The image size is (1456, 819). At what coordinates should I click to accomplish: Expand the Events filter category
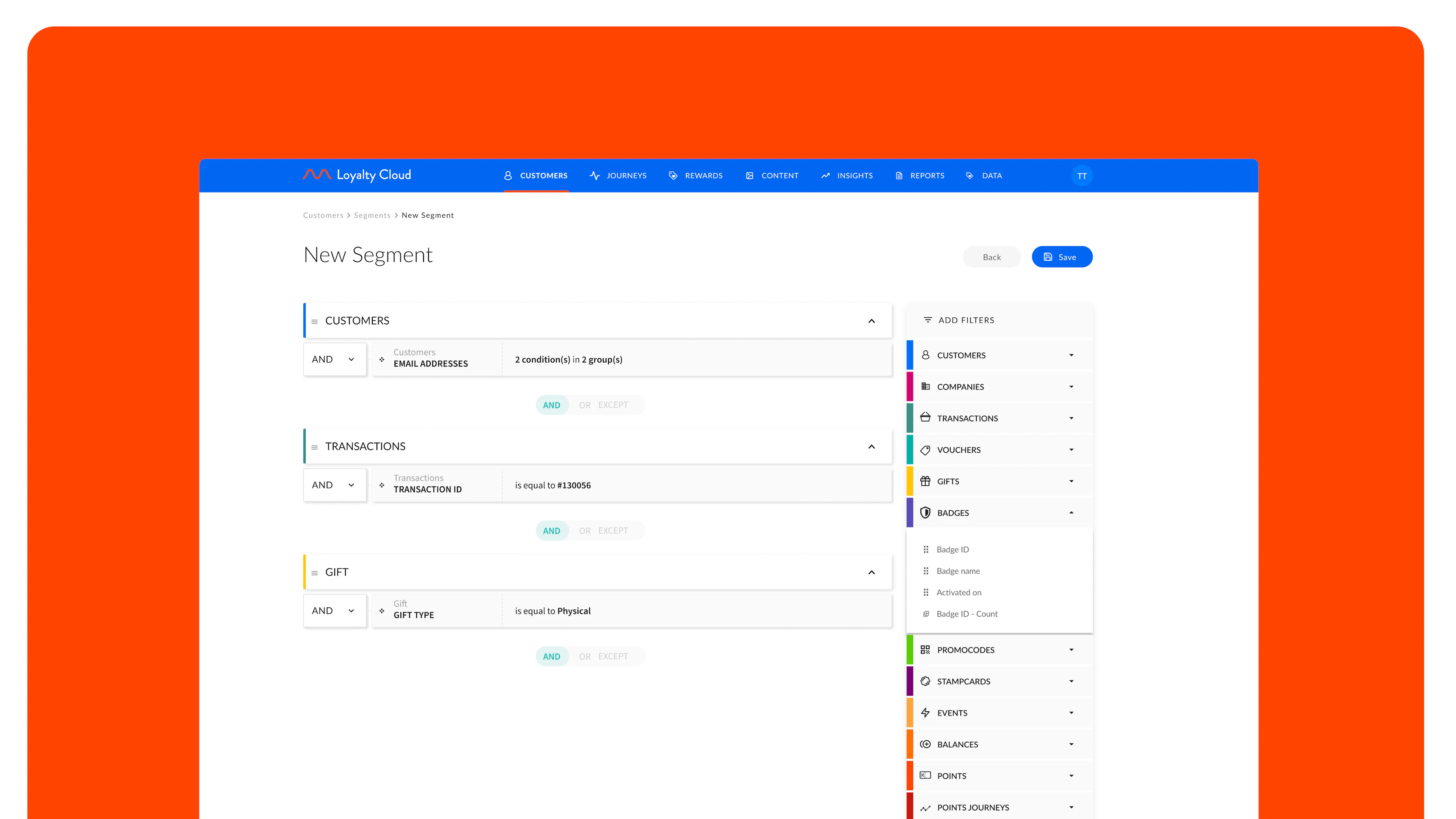[x=1072, y=713]
